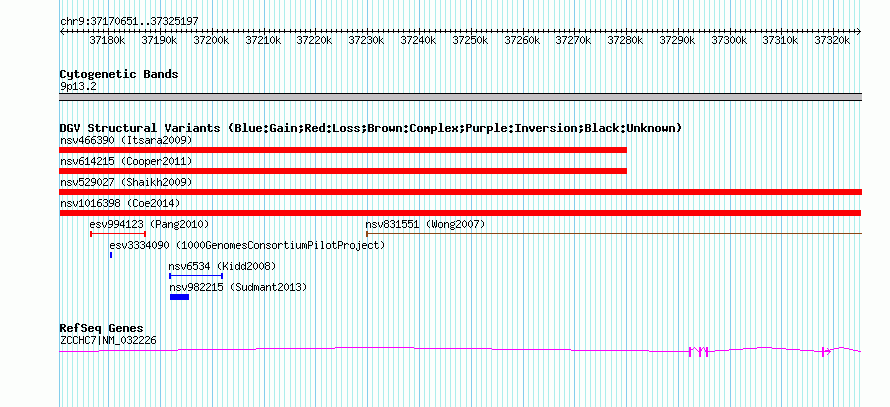Choose the 37240k ruler label
The width and height of the screenshot is (890, 407).
click(419, 40)
